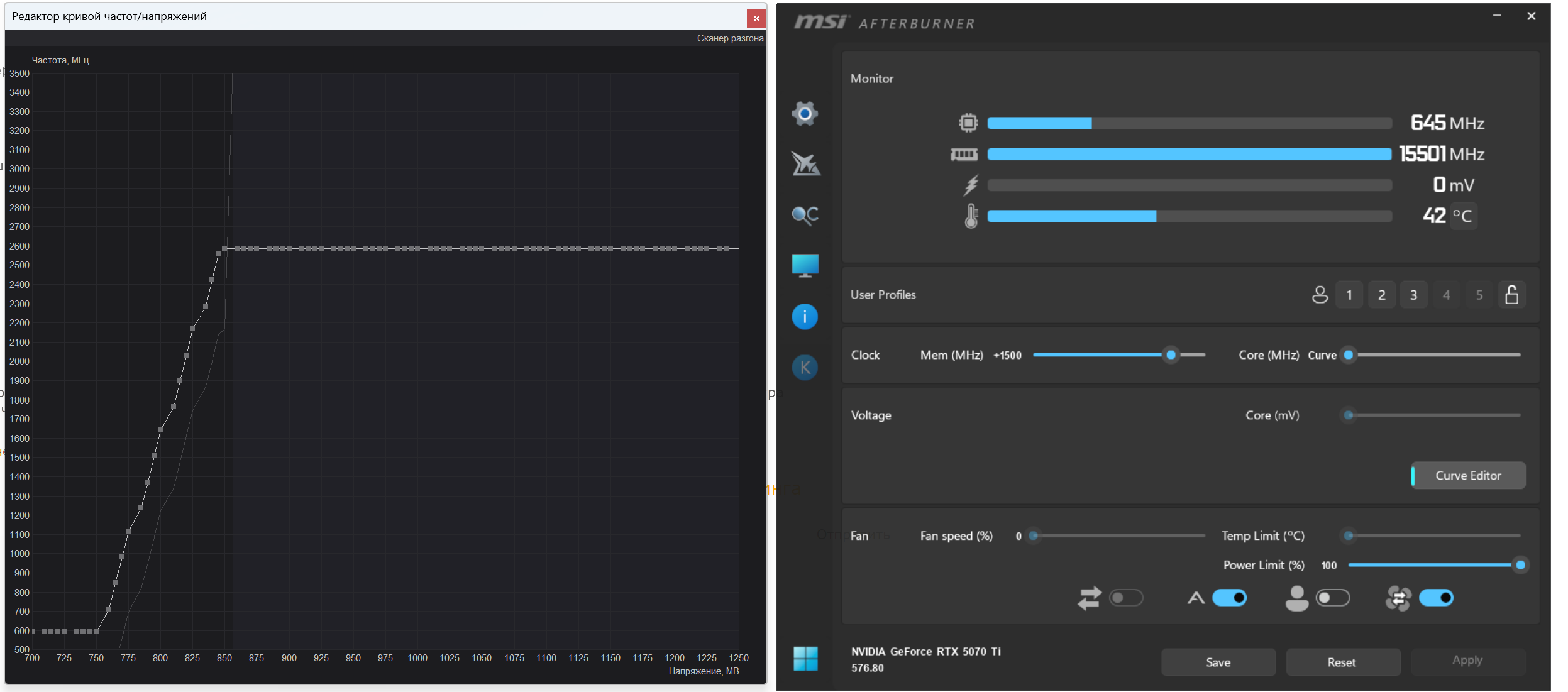Open the Curve Editor button

[x=1468, y=476]
